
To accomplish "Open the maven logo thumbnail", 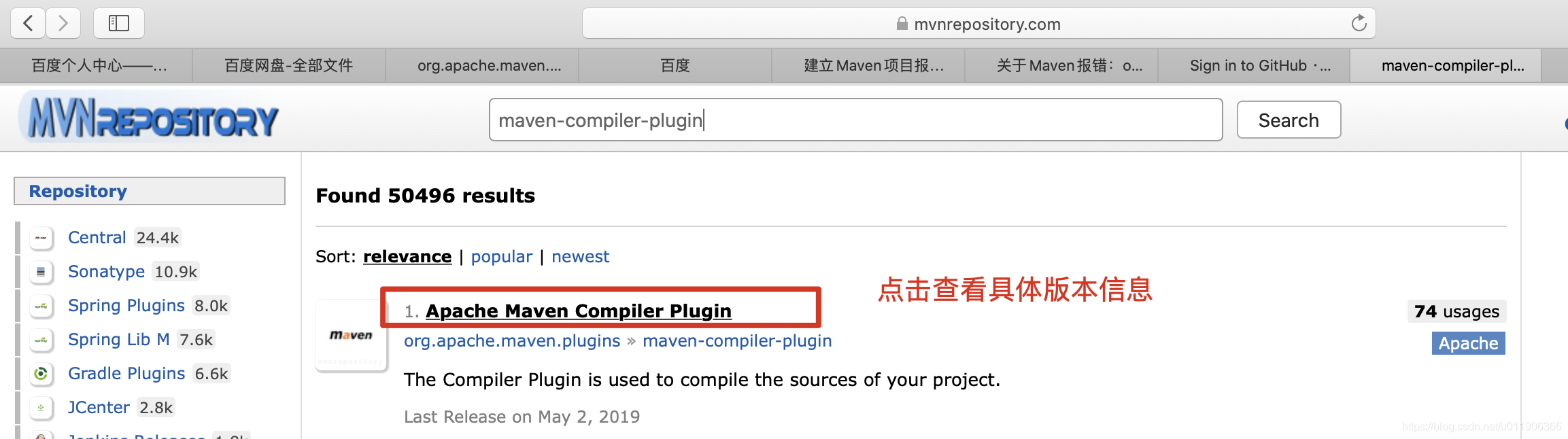I will (352, 336).
